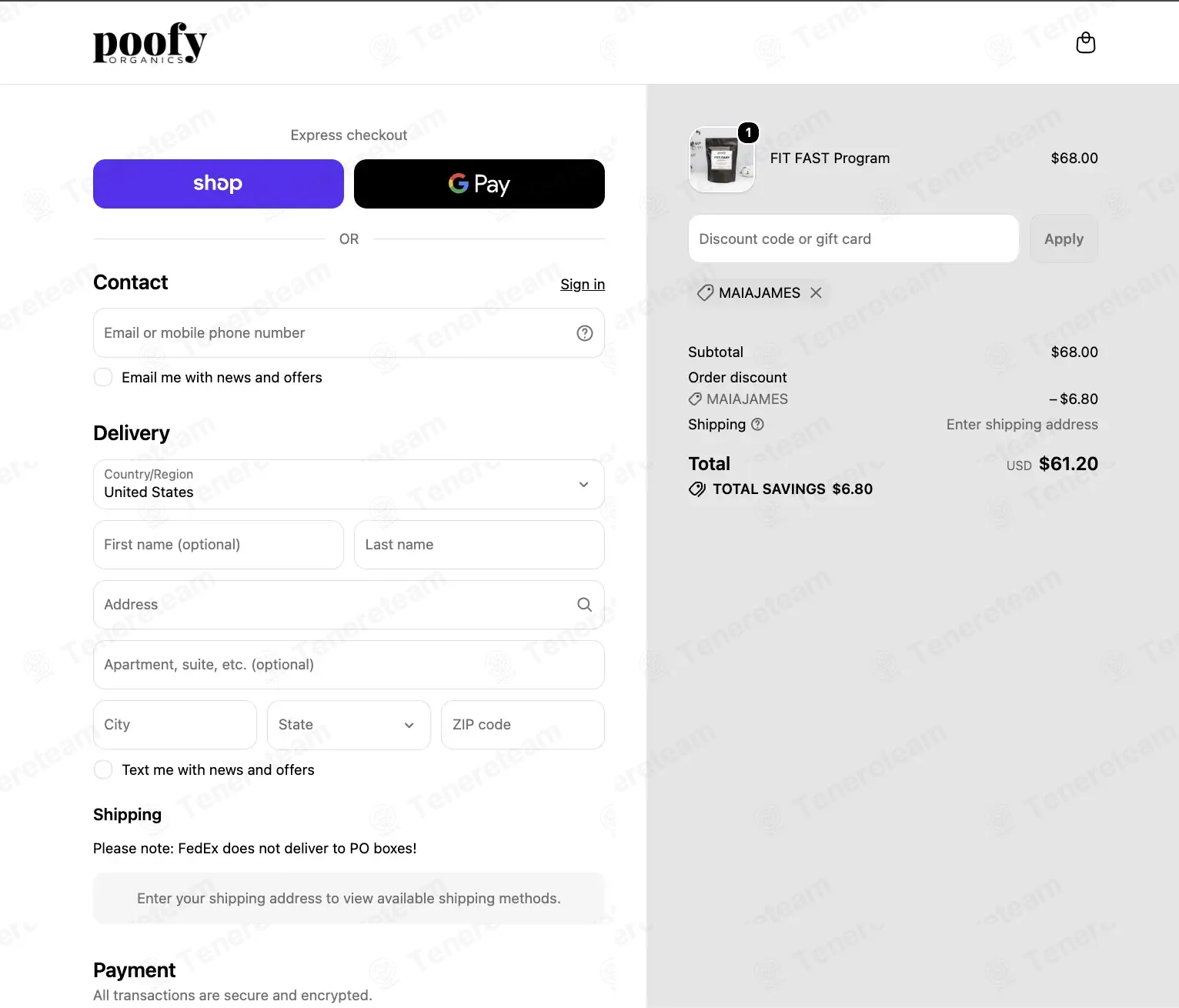Click the Shipping info question icon
1179x1008 pixels.
[757, 424]
